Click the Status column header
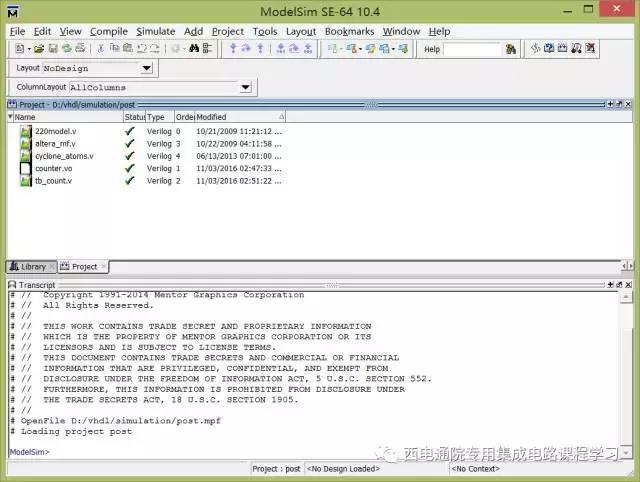Viewport: 640px width, 482px height. coord(135,117)
